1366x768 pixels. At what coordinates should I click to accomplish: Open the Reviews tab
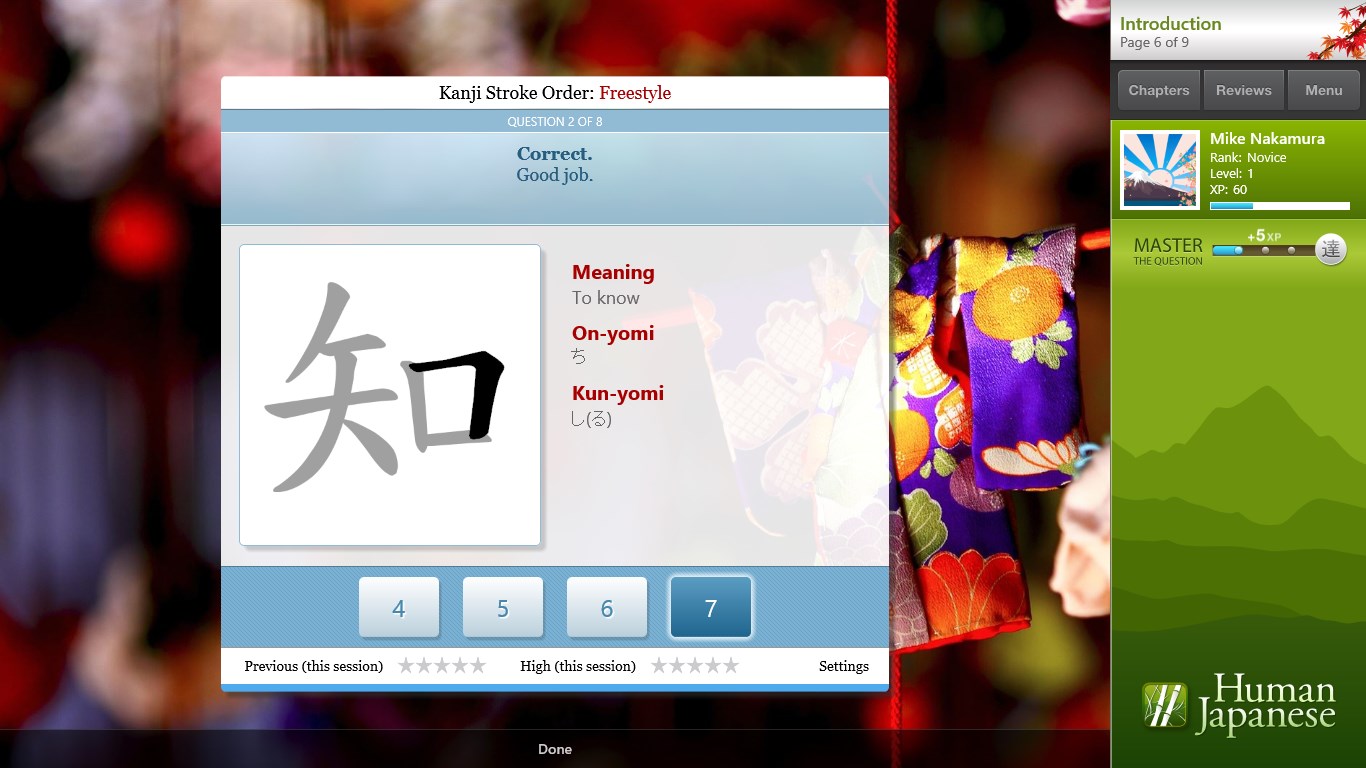tap(1243, 90)
